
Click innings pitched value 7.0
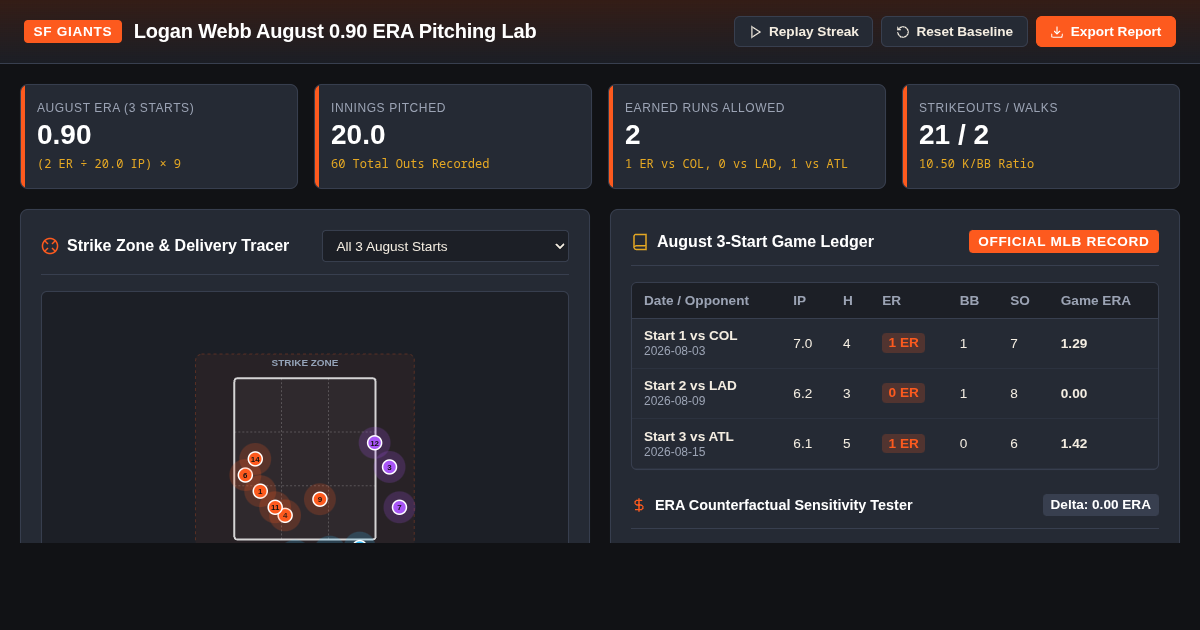[803, 344]
